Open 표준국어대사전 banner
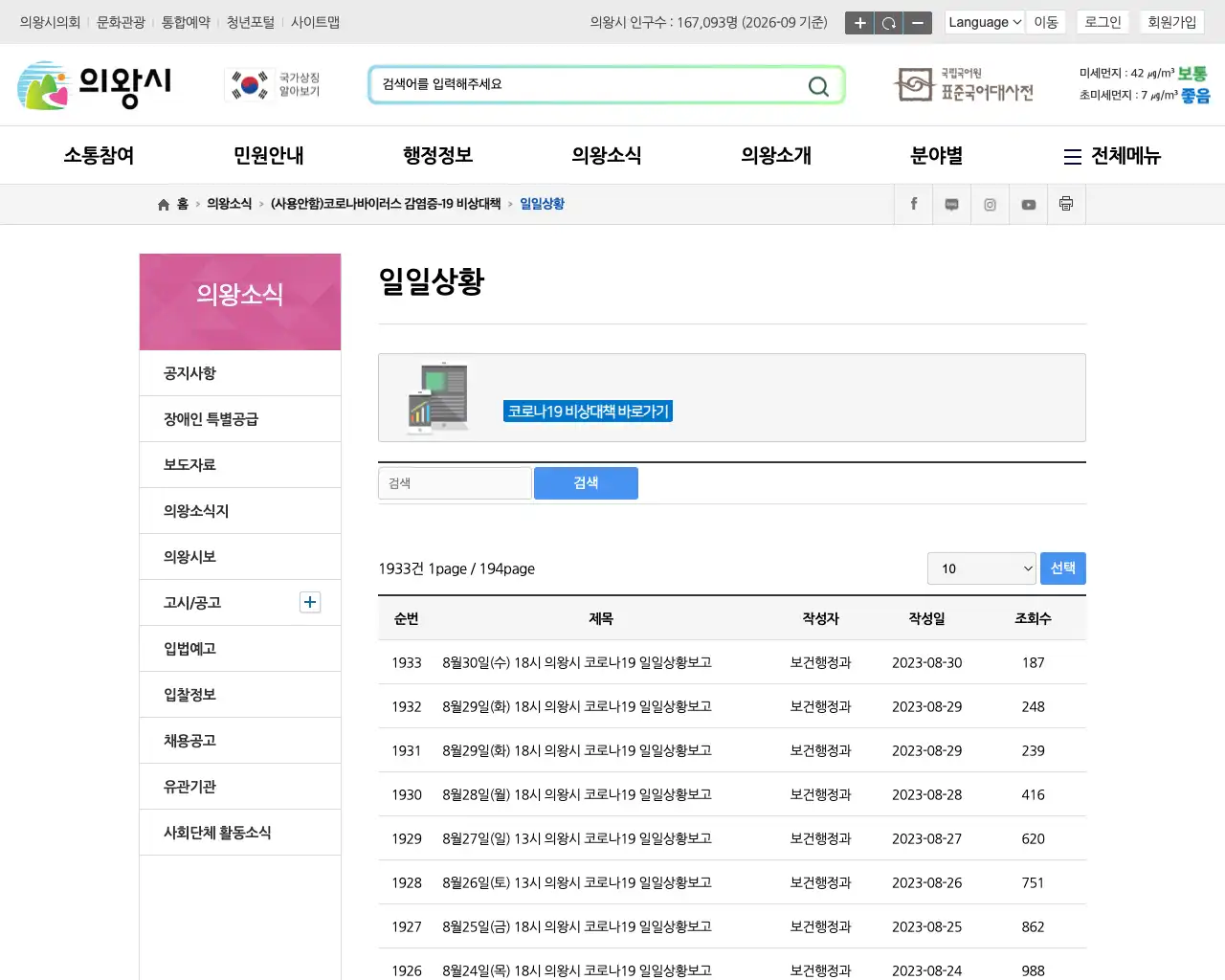Image resolution: width=1225 pixels, height=980 pixels. (964, 85)
